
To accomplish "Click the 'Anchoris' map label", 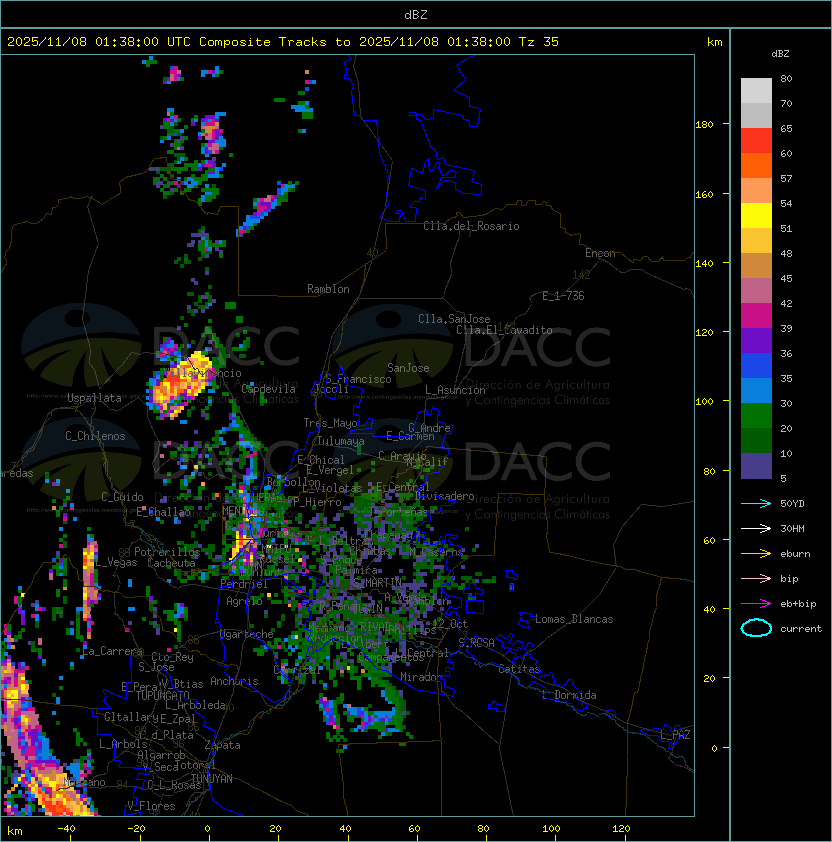I will pyautogui.click(x=234, y=681).
